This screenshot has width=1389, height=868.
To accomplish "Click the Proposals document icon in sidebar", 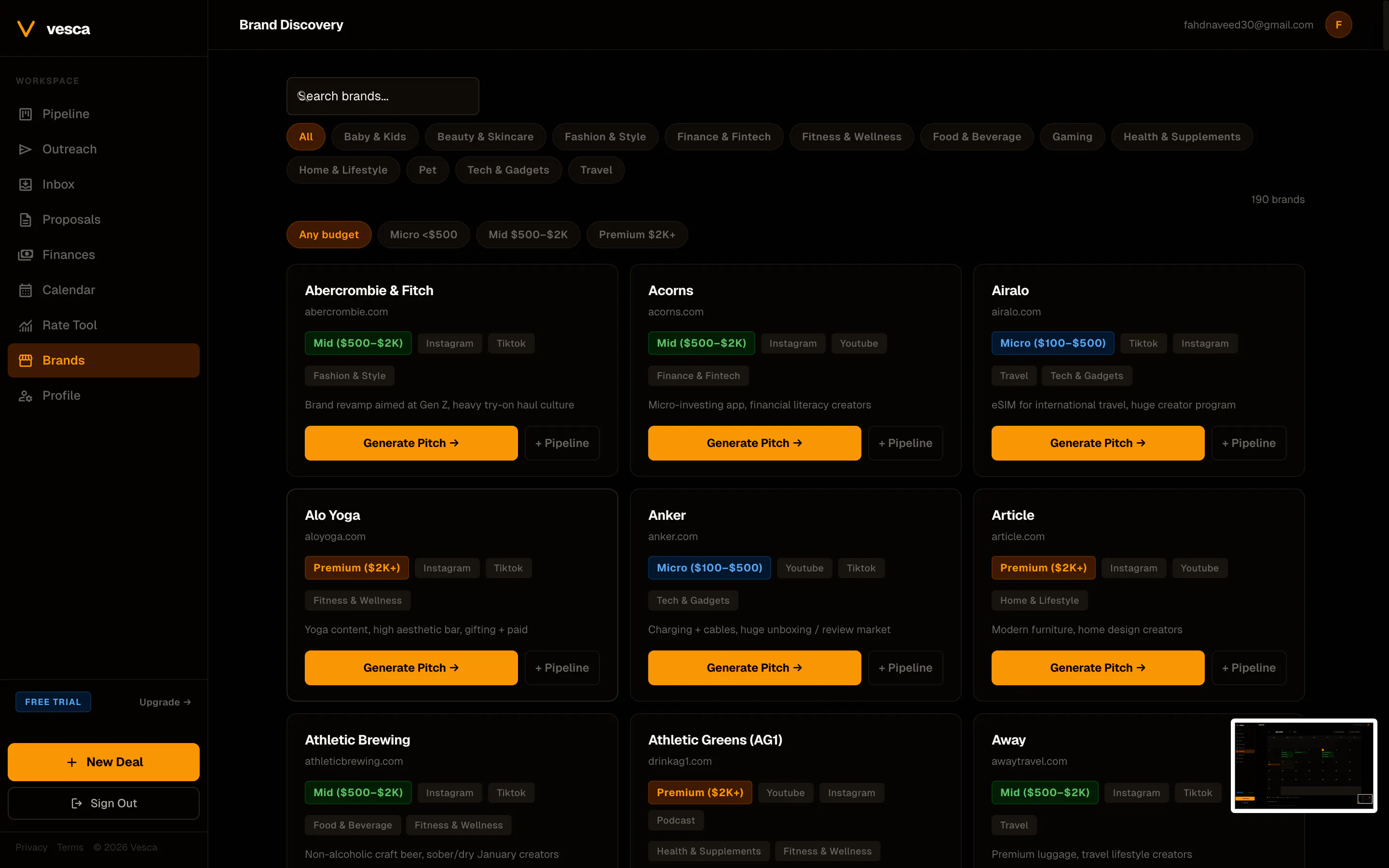I will pyautogui.click(x=25, y=219).
